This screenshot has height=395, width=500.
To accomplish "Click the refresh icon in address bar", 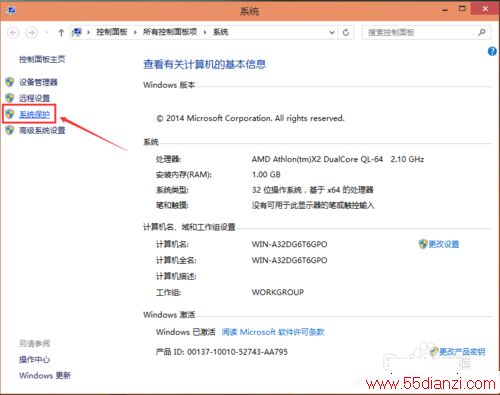I will 346,32.
